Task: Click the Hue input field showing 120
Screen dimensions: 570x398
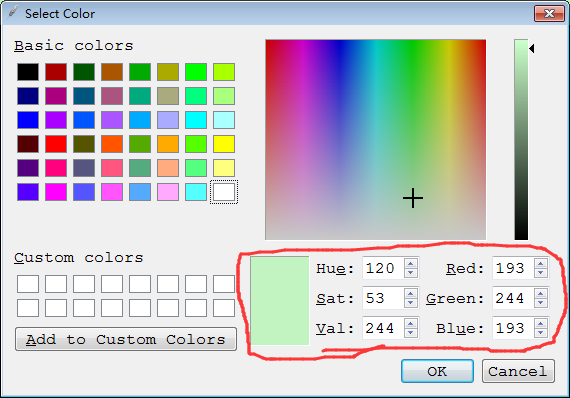Action: [383, 268]
